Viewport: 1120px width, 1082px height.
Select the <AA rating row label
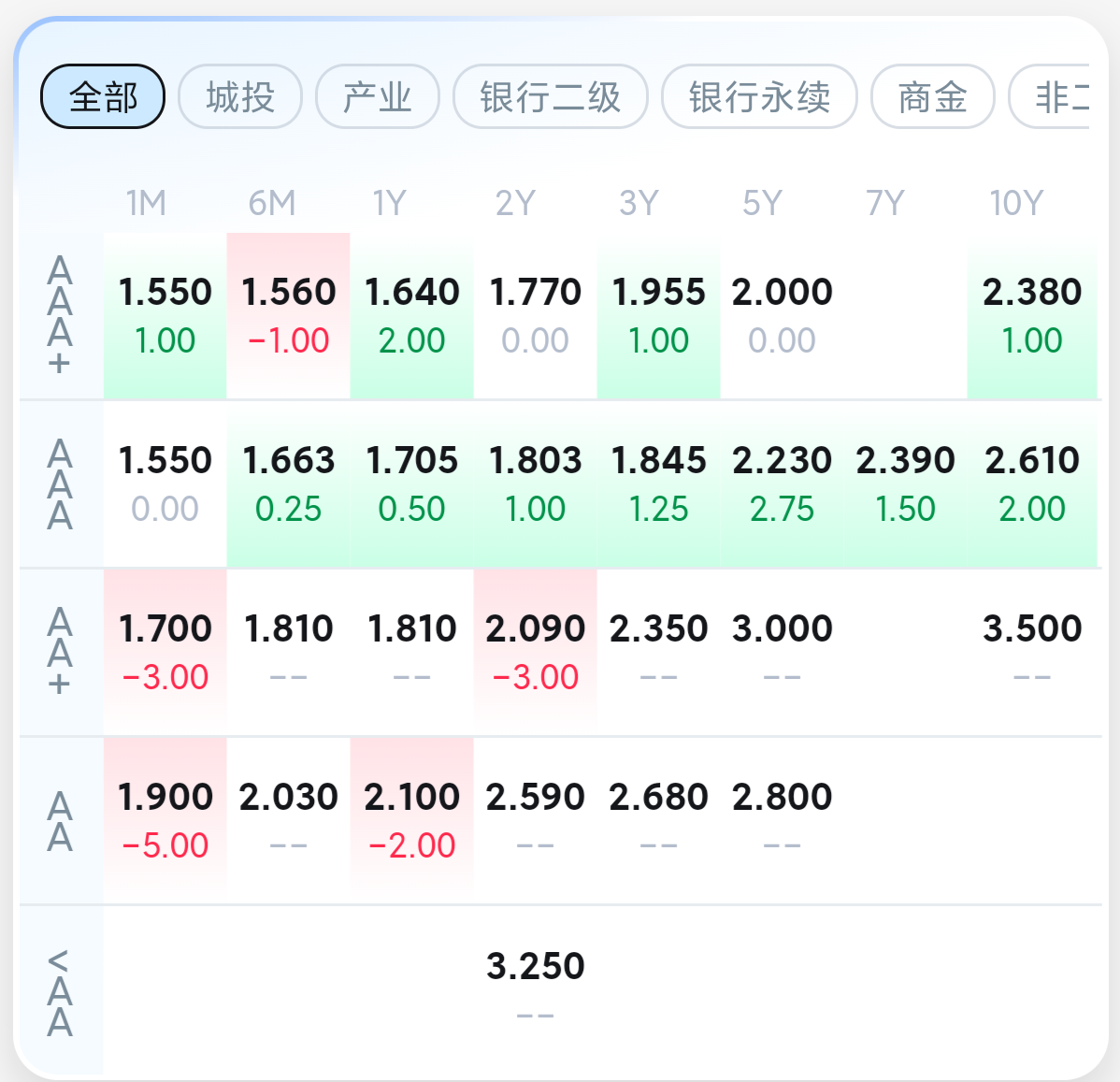[x=60, y=991]
